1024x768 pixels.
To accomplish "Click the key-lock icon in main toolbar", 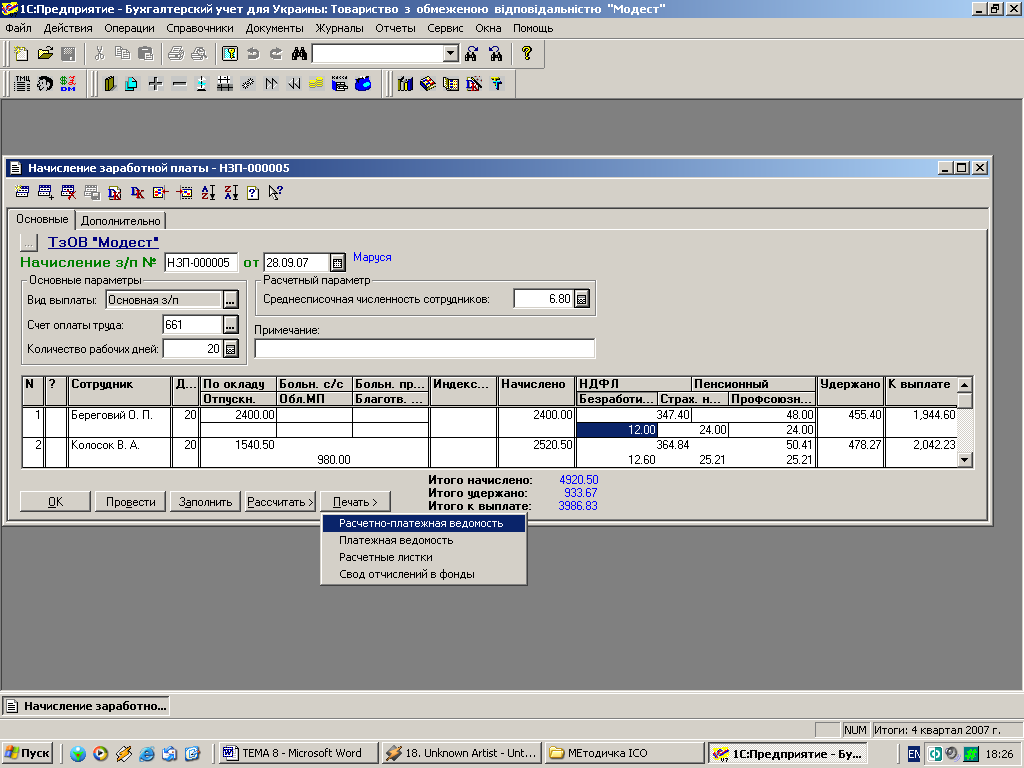I will point(230,54).
